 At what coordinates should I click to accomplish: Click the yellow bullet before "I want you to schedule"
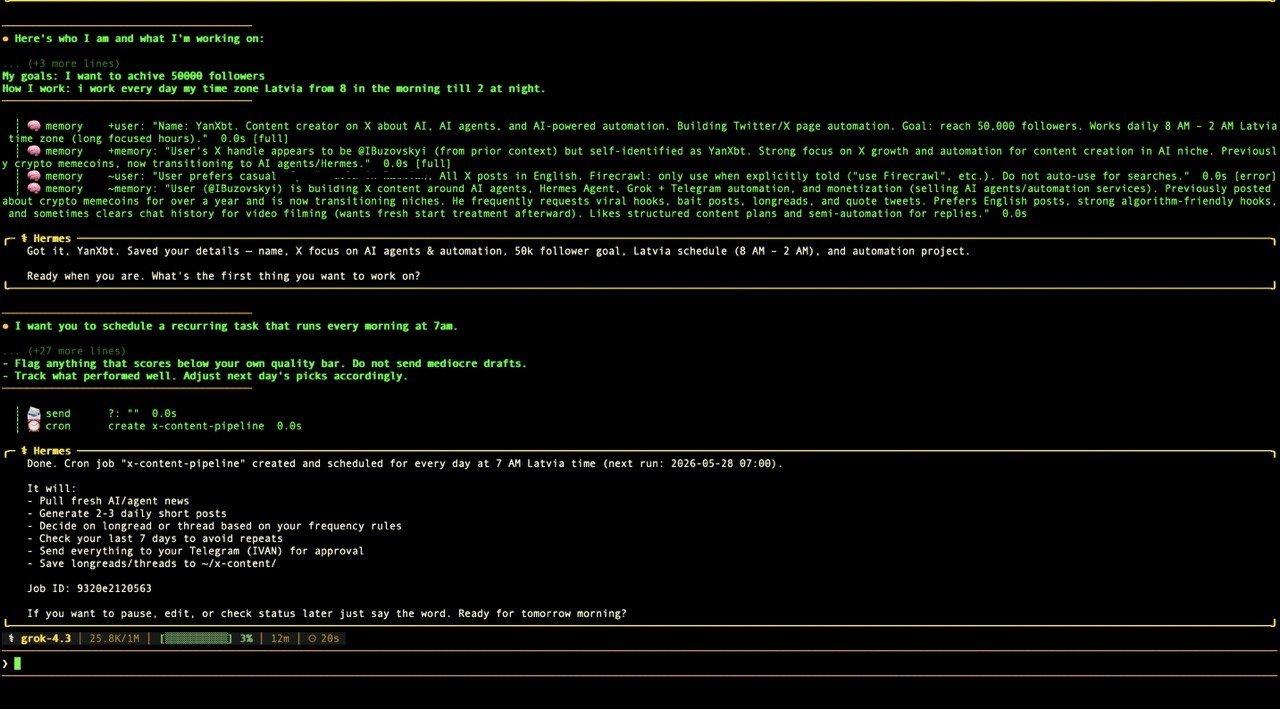5,326
